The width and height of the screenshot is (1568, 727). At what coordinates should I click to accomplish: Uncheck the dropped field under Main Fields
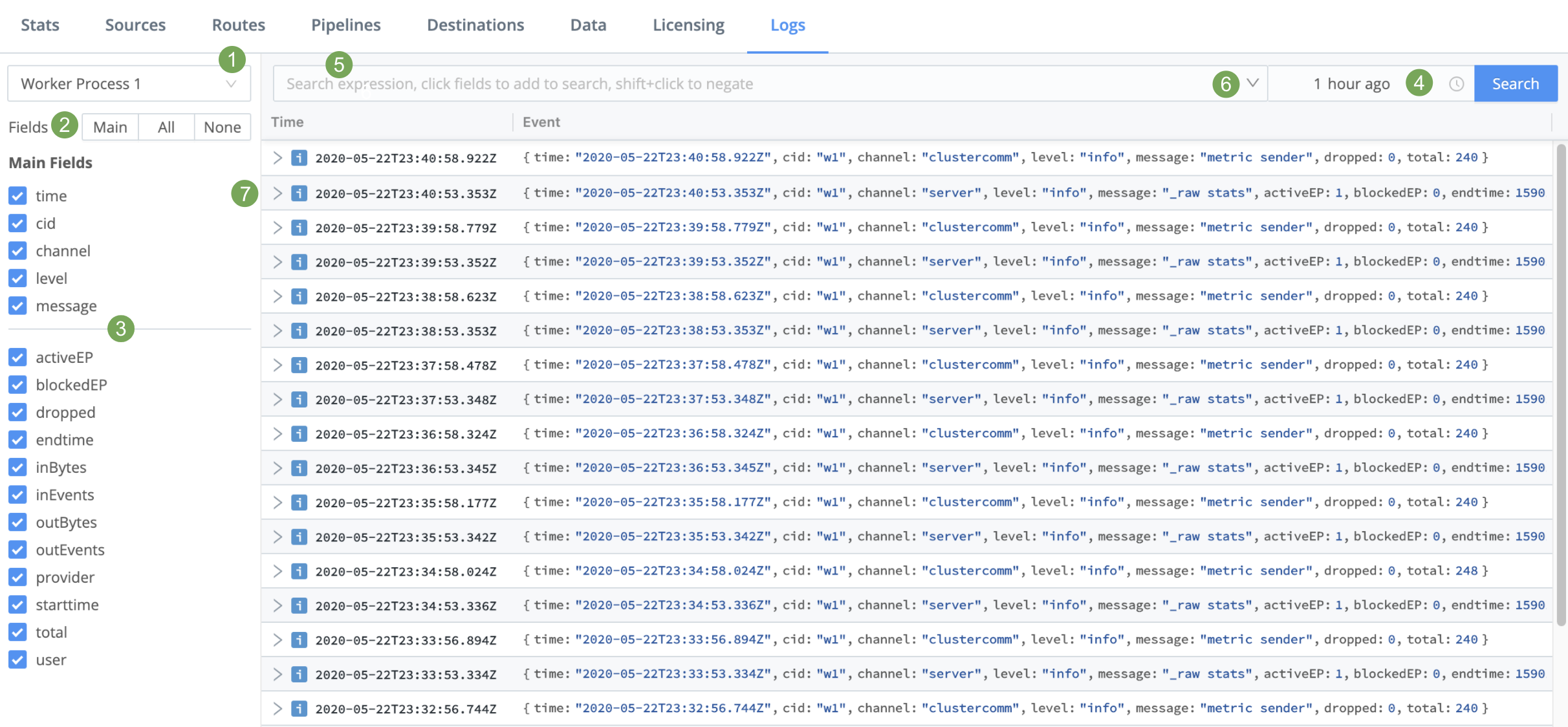[17, 412]
